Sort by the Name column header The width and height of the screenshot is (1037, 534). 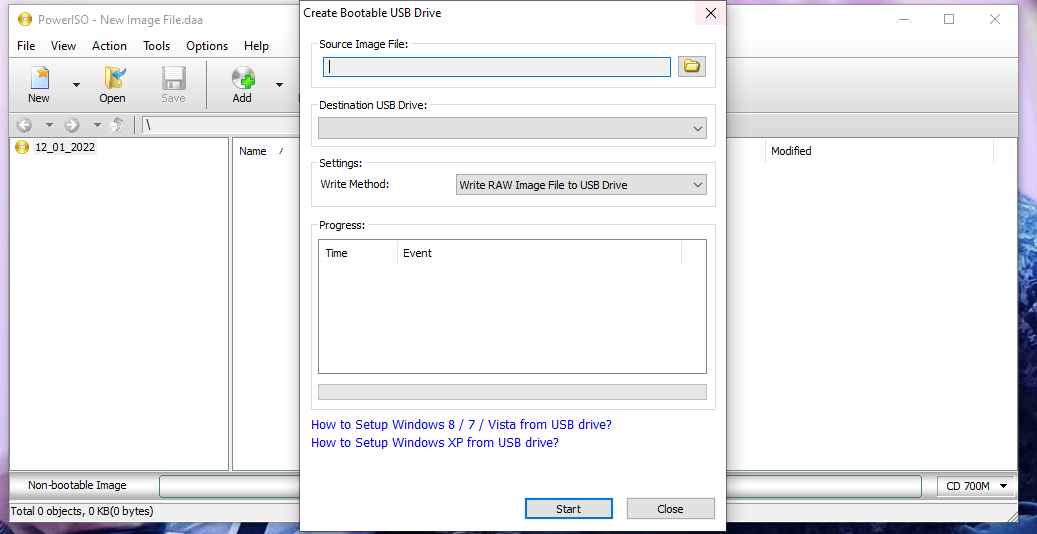[253, 152]
